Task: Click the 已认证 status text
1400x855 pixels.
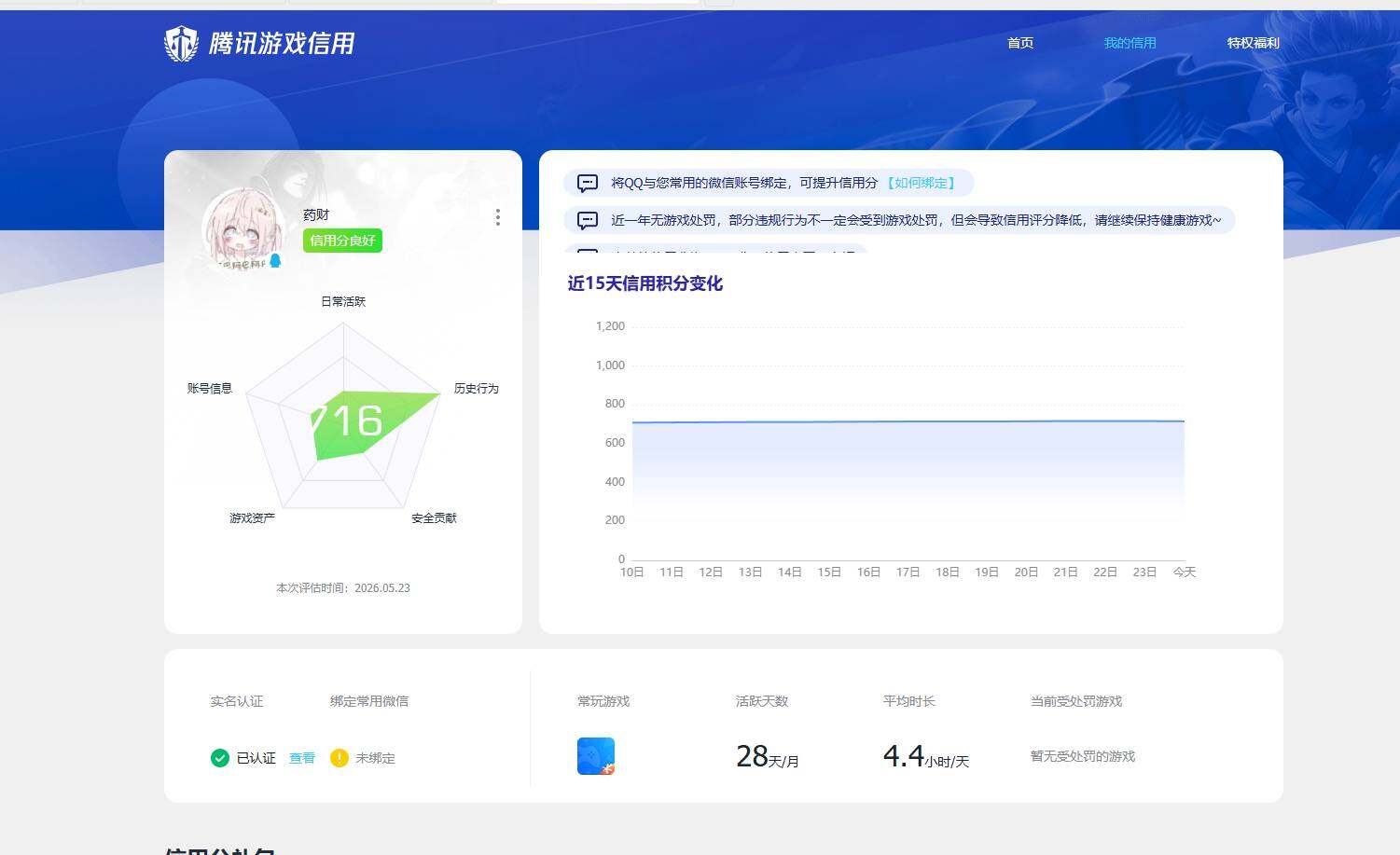Action: (x=256, y=758)
